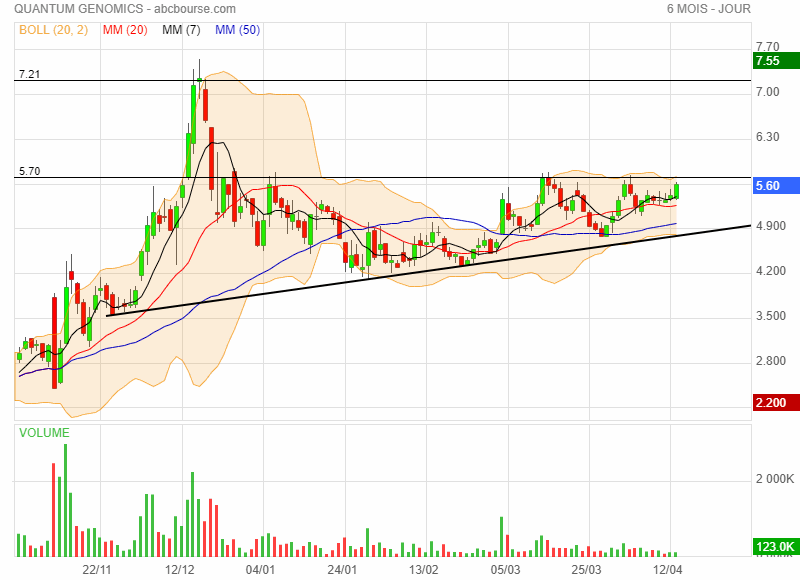The height and width of the screenshot is (580, 800).
Task: Click the 7.00 price axis label
Action: tap(767, 92)
